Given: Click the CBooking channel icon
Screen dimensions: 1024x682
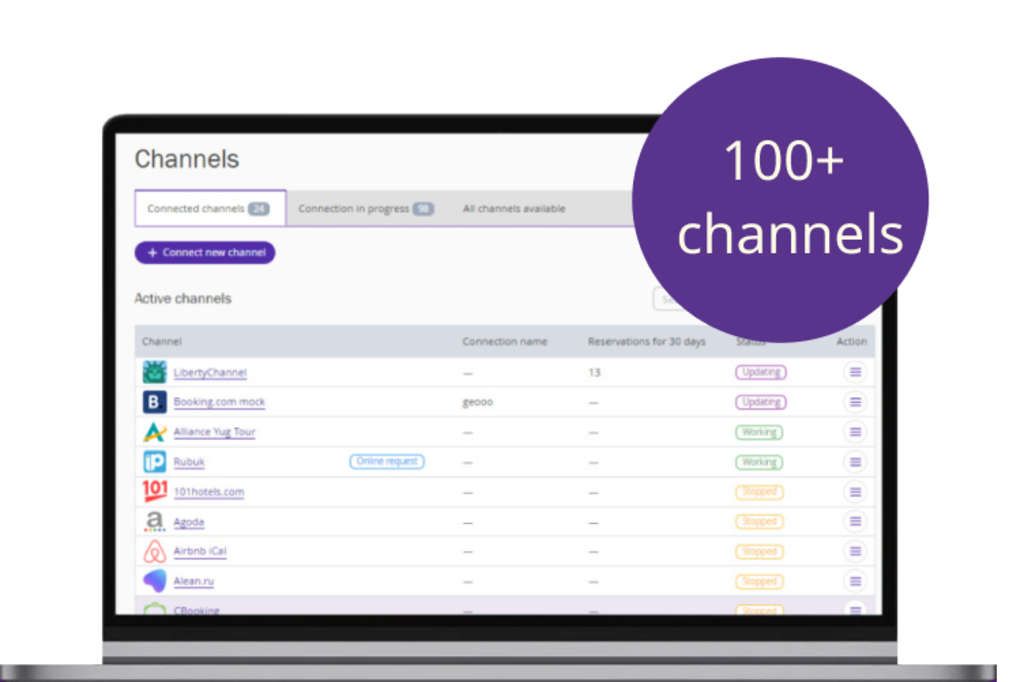Looking at the screenshot, I should 153,607.
